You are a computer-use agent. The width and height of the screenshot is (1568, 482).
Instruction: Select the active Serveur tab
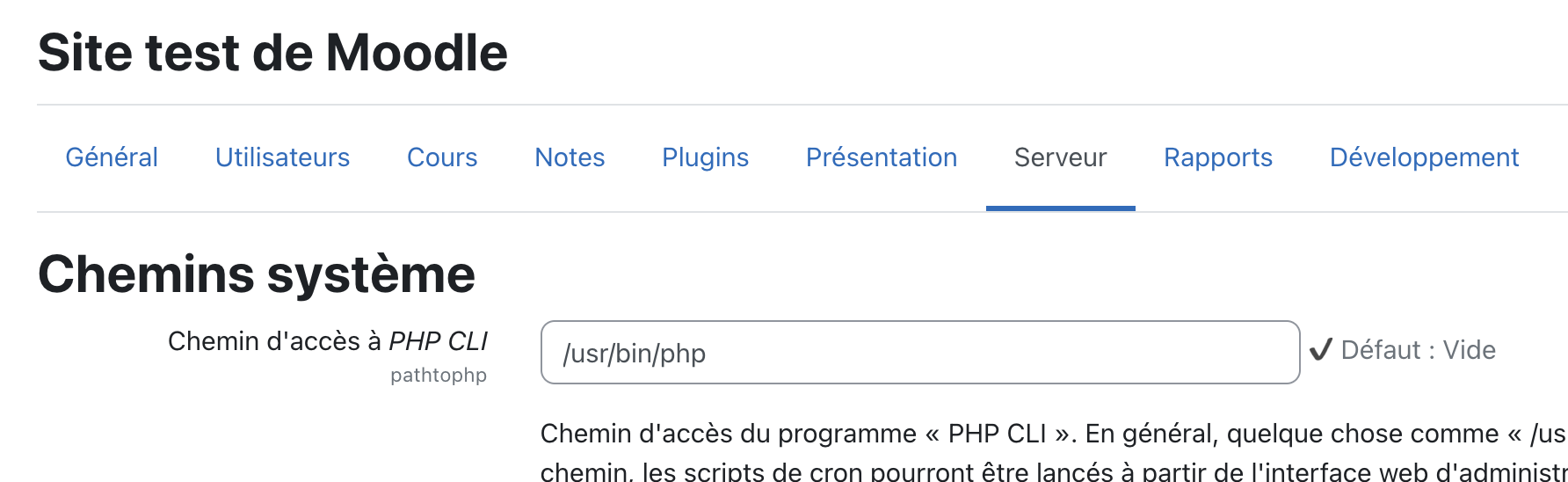click(x=1060, y=157)
